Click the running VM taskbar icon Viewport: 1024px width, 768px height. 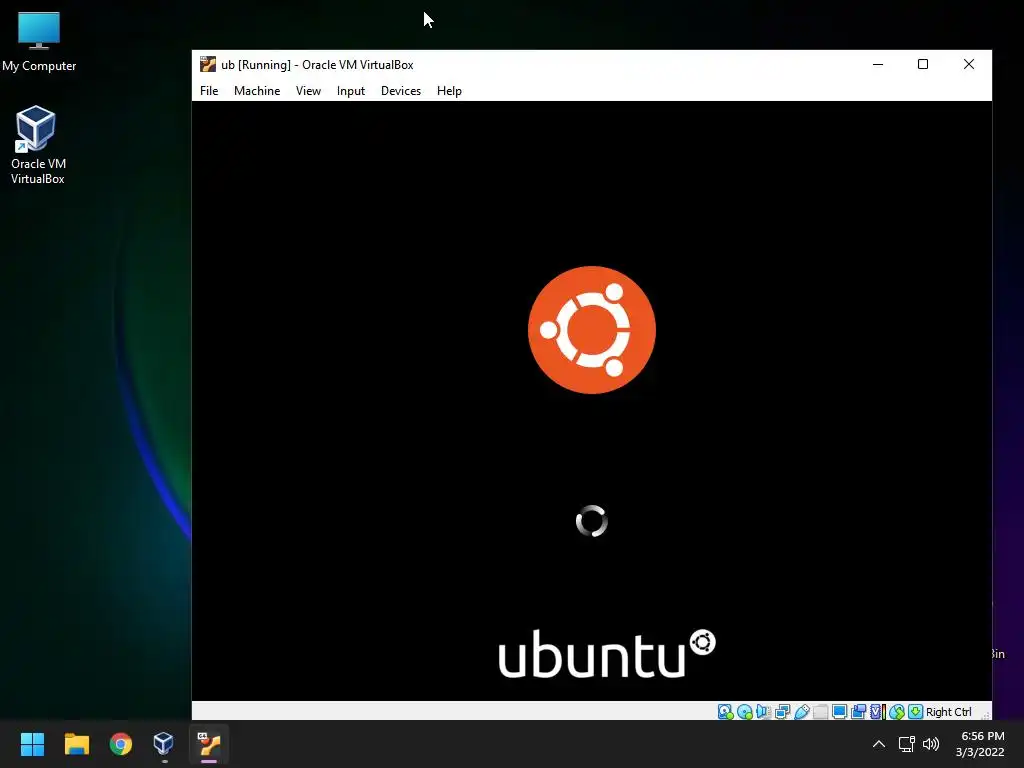coord(209,744)
